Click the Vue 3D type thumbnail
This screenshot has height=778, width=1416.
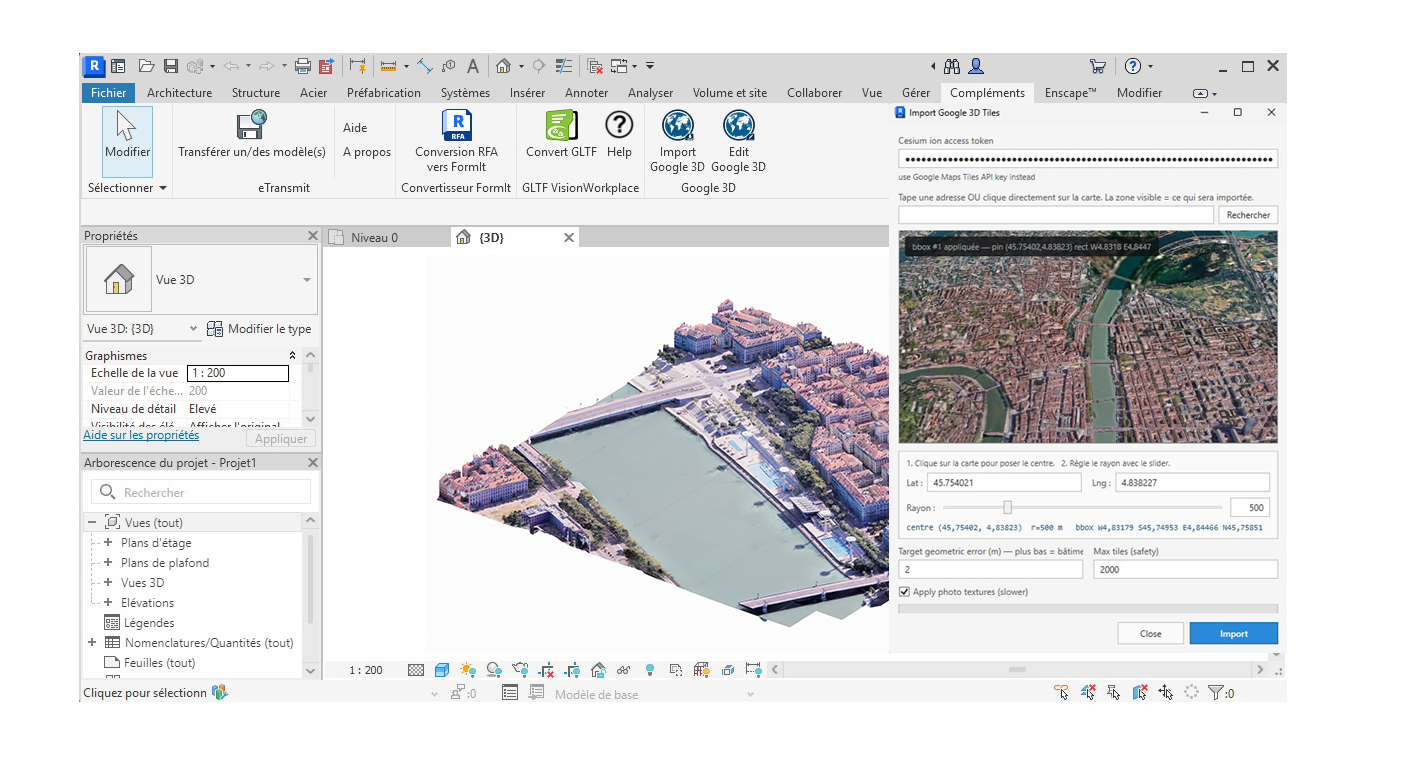pyautogui.click(x=119, y=280)
